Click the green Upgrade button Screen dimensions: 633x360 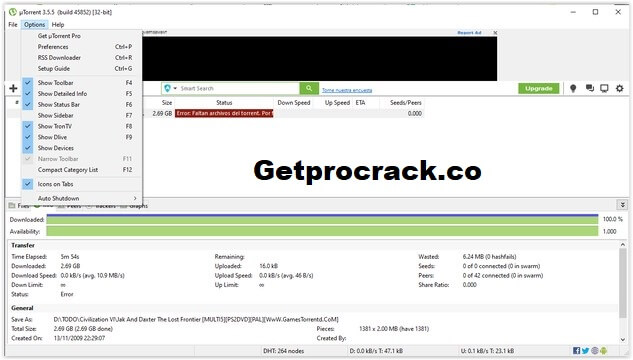click(539, 88)
